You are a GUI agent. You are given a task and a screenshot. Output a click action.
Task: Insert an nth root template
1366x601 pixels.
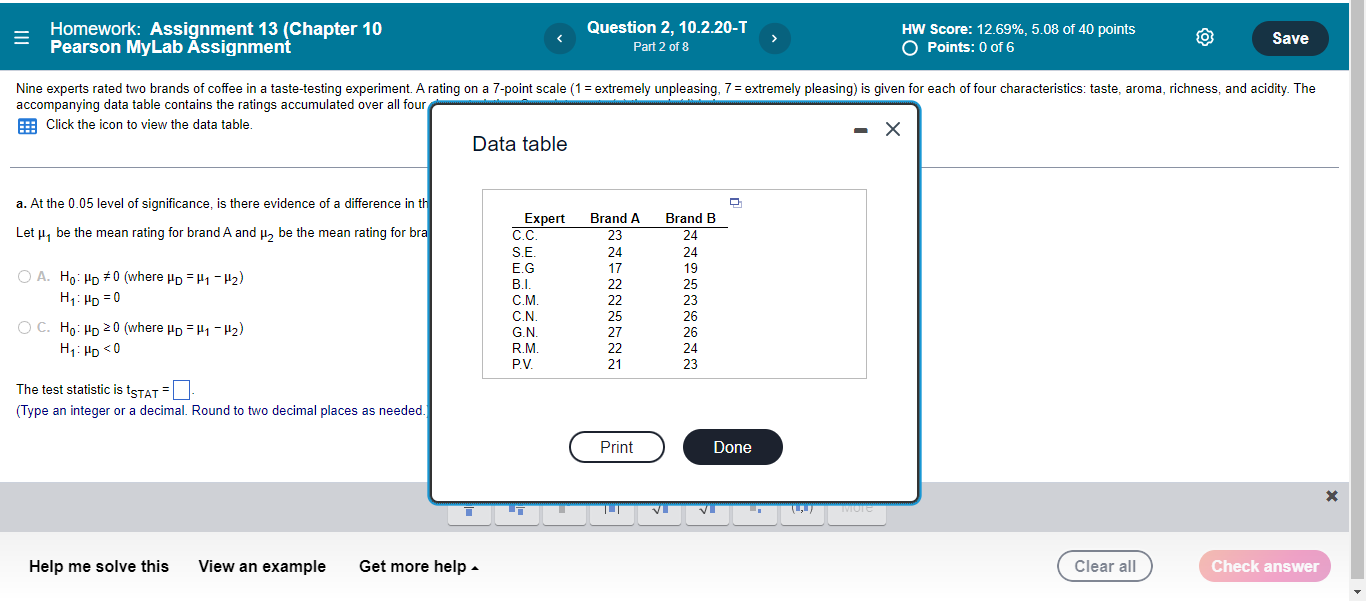(x=706, y=510)
